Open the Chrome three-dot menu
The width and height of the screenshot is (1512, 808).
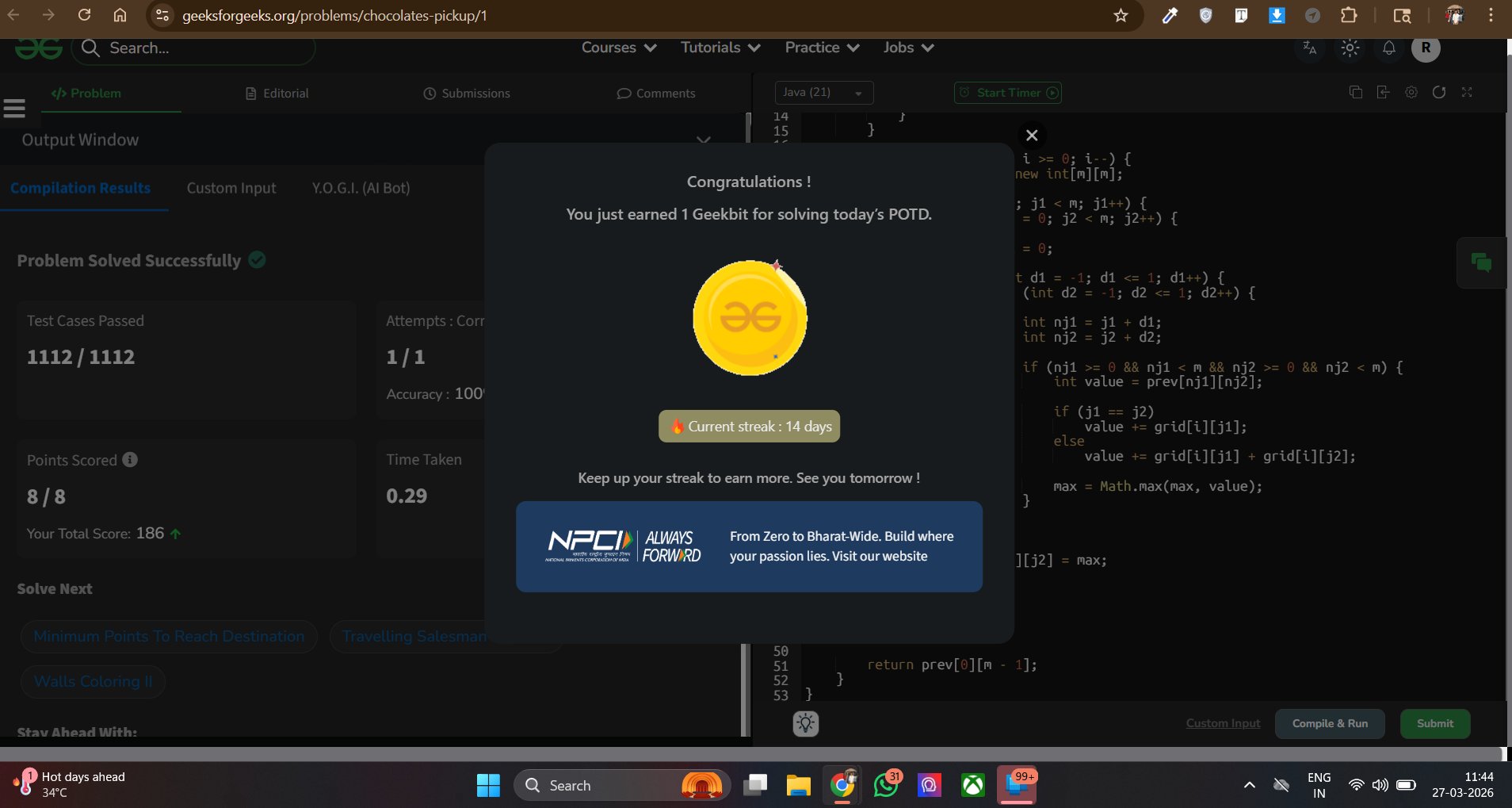point(1491,16)
